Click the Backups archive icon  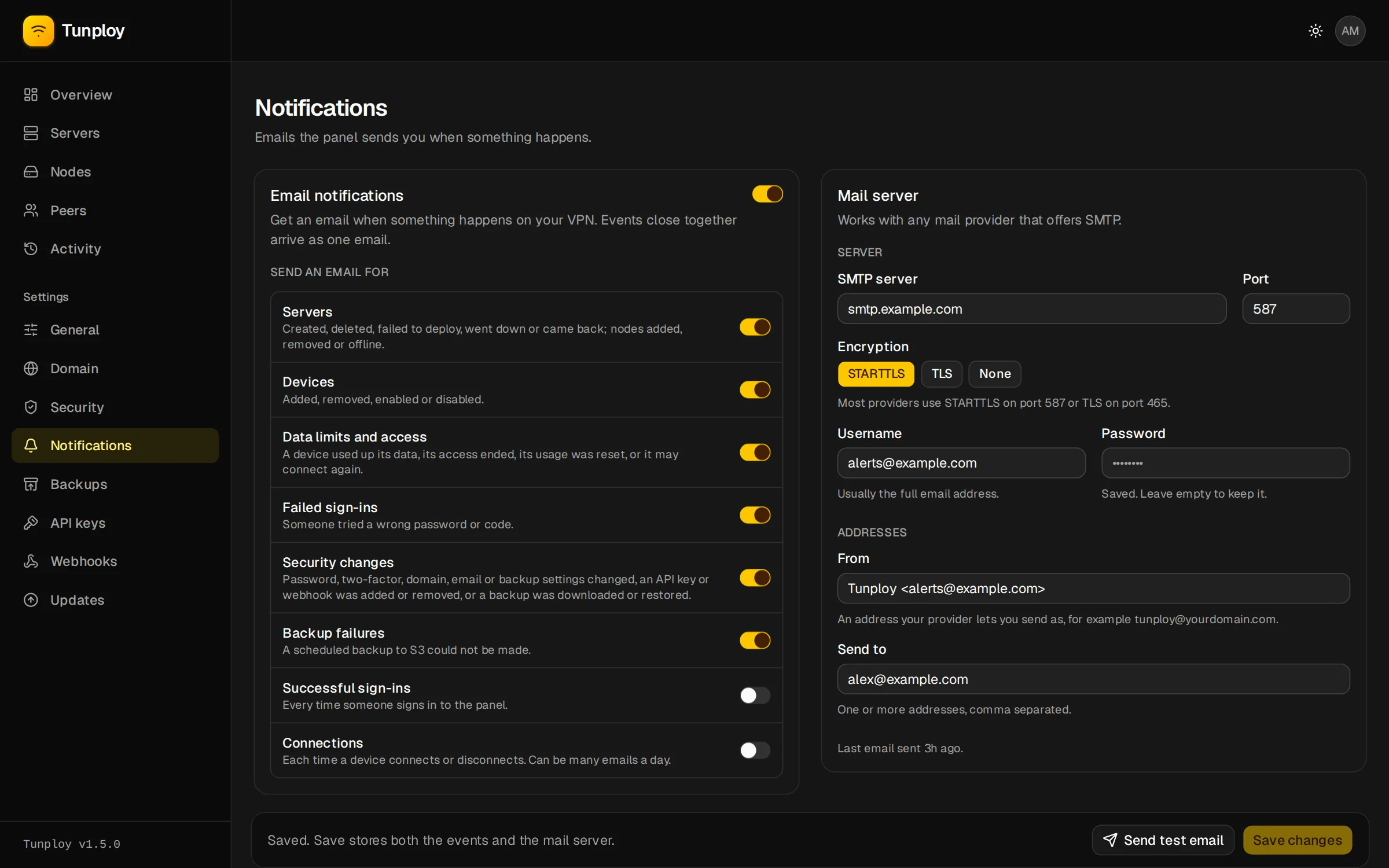click(31, 484)
